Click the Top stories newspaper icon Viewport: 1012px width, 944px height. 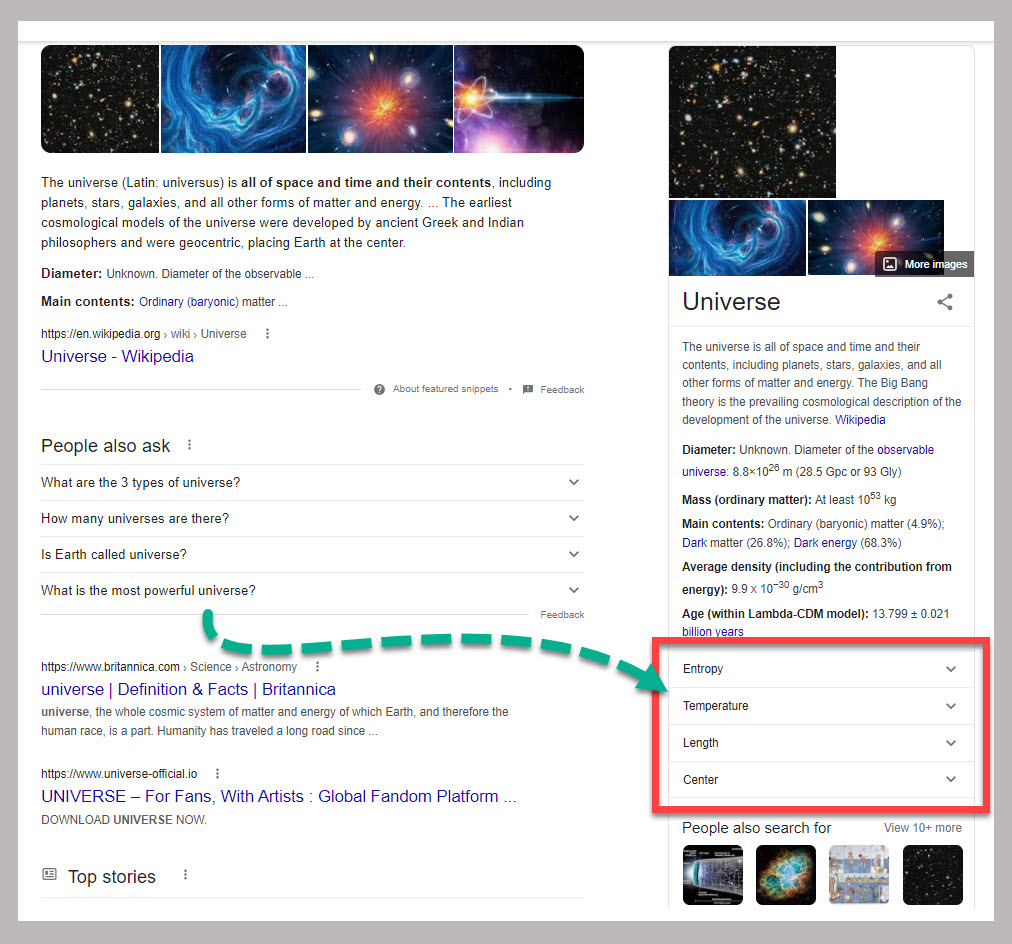(50, 874)
